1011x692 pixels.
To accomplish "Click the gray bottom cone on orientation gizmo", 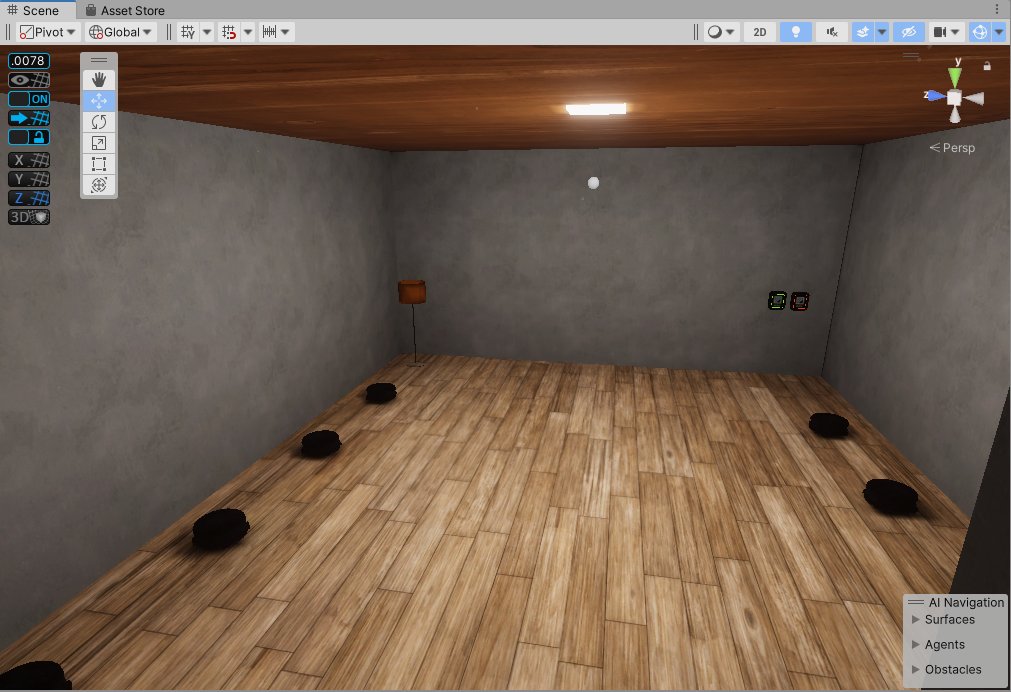I will [955, 115].
